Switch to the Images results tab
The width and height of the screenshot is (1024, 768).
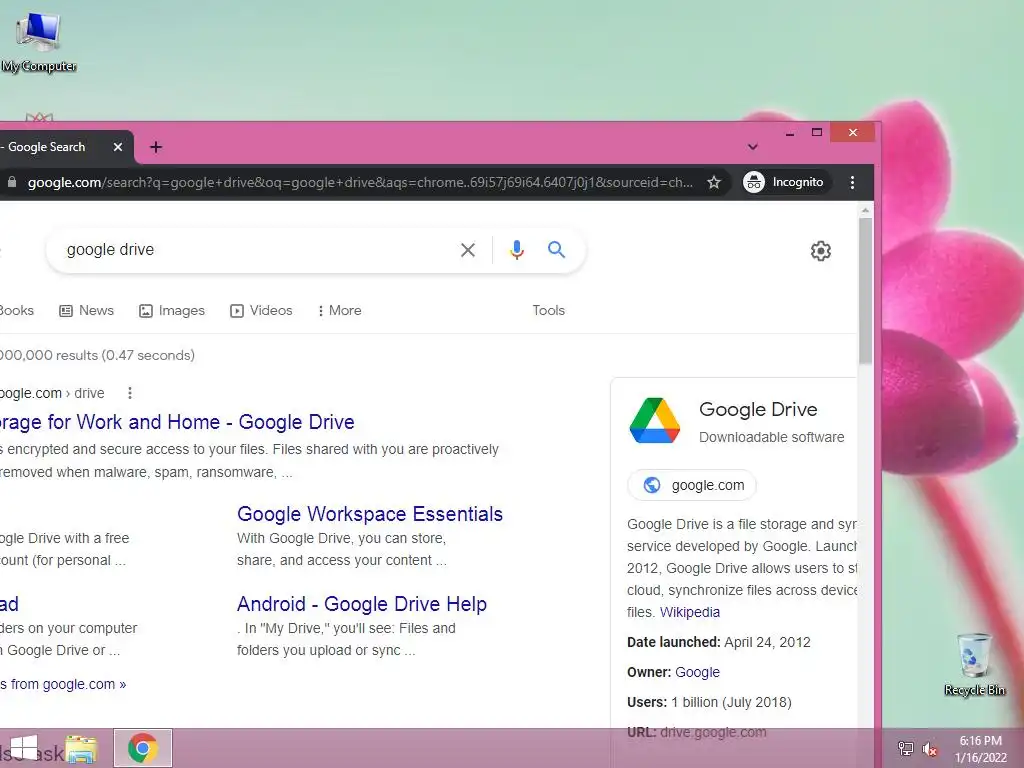coord(172,311)
